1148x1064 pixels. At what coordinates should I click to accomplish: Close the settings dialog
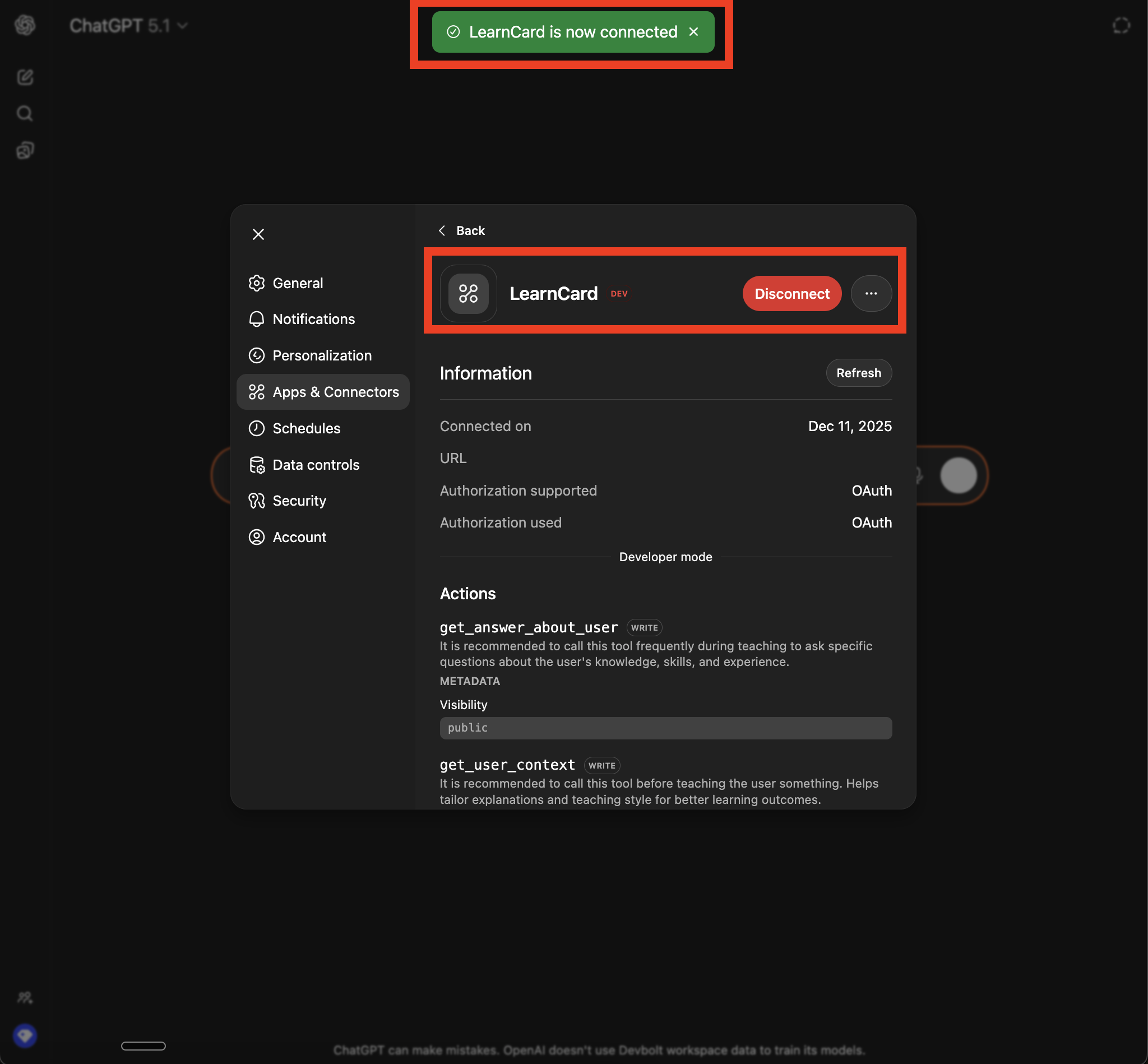[258, 234]
